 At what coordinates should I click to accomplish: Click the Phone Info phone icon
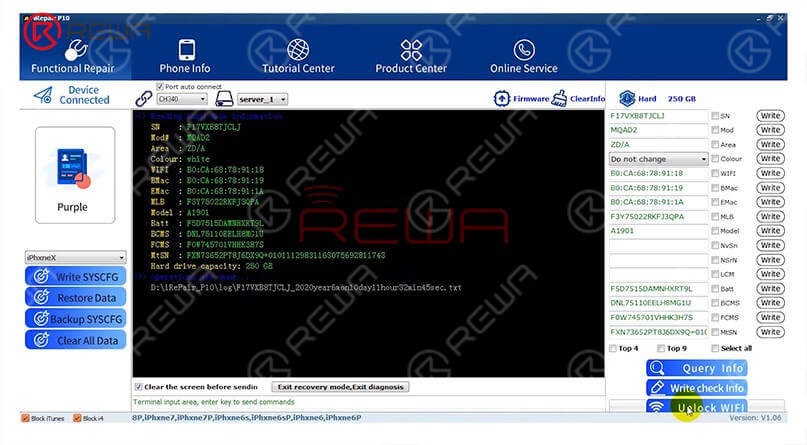pyautogui.click(x=186, y=50)
